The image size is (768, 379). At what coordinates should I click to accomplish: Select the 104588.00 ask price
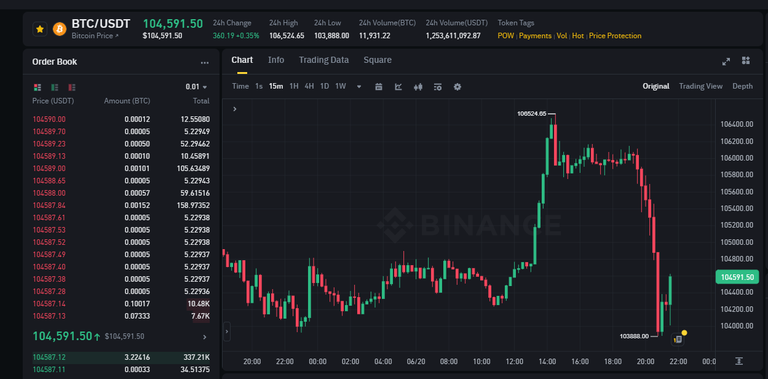[49, 192]
